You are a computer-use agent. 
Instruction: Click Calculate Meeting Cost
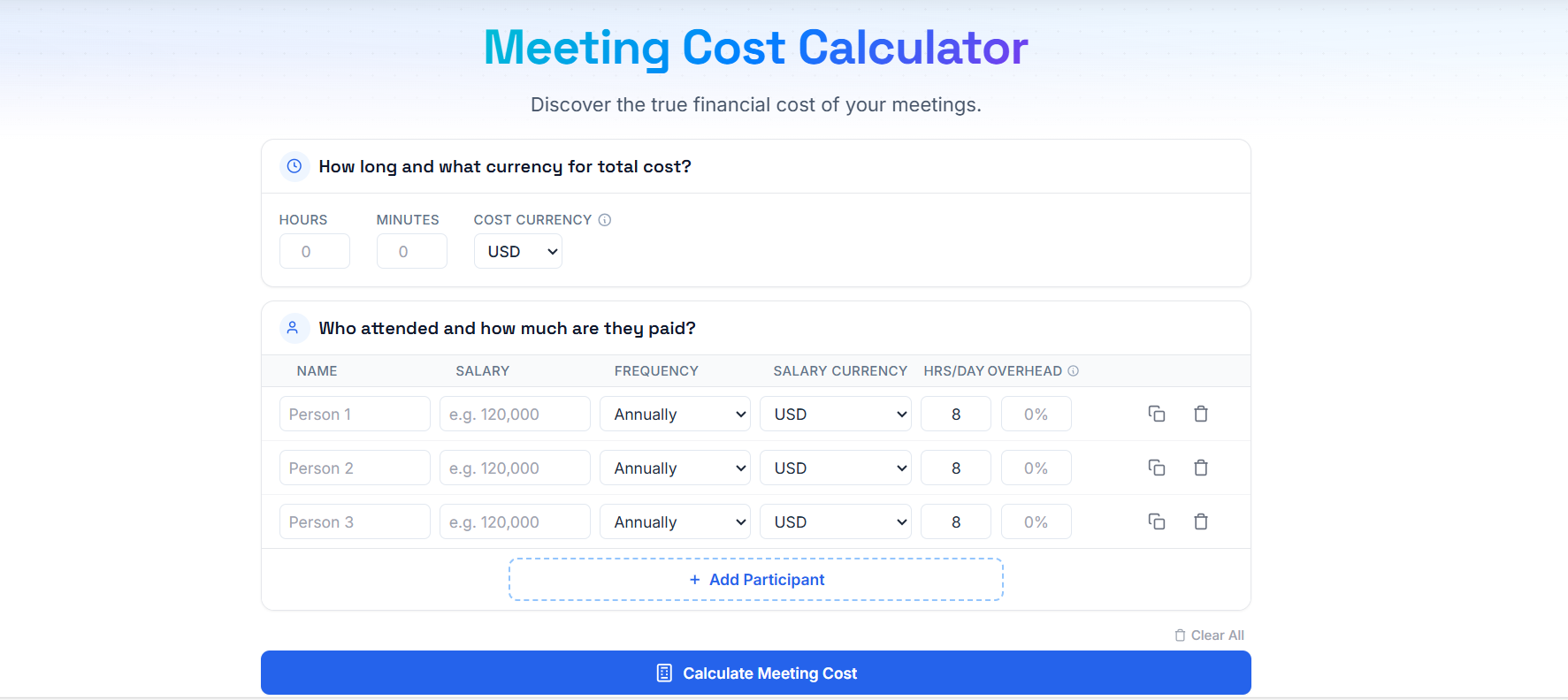[x=756, y=673]
